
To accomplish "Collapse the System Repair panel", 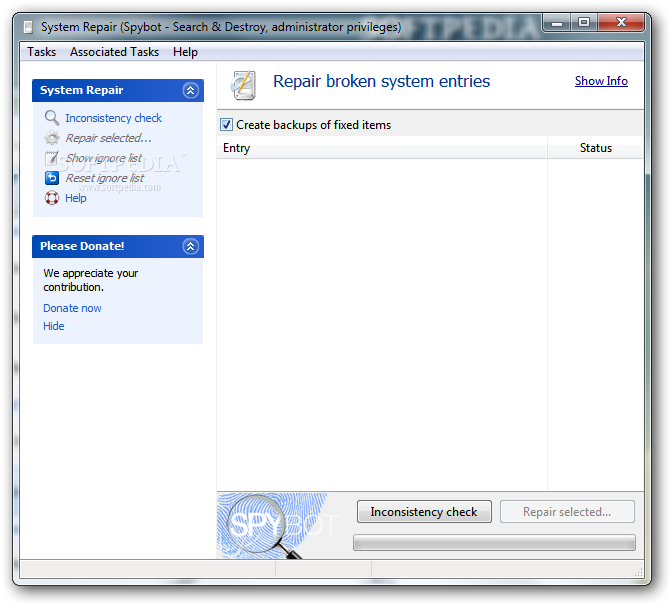I will (190, 90).
